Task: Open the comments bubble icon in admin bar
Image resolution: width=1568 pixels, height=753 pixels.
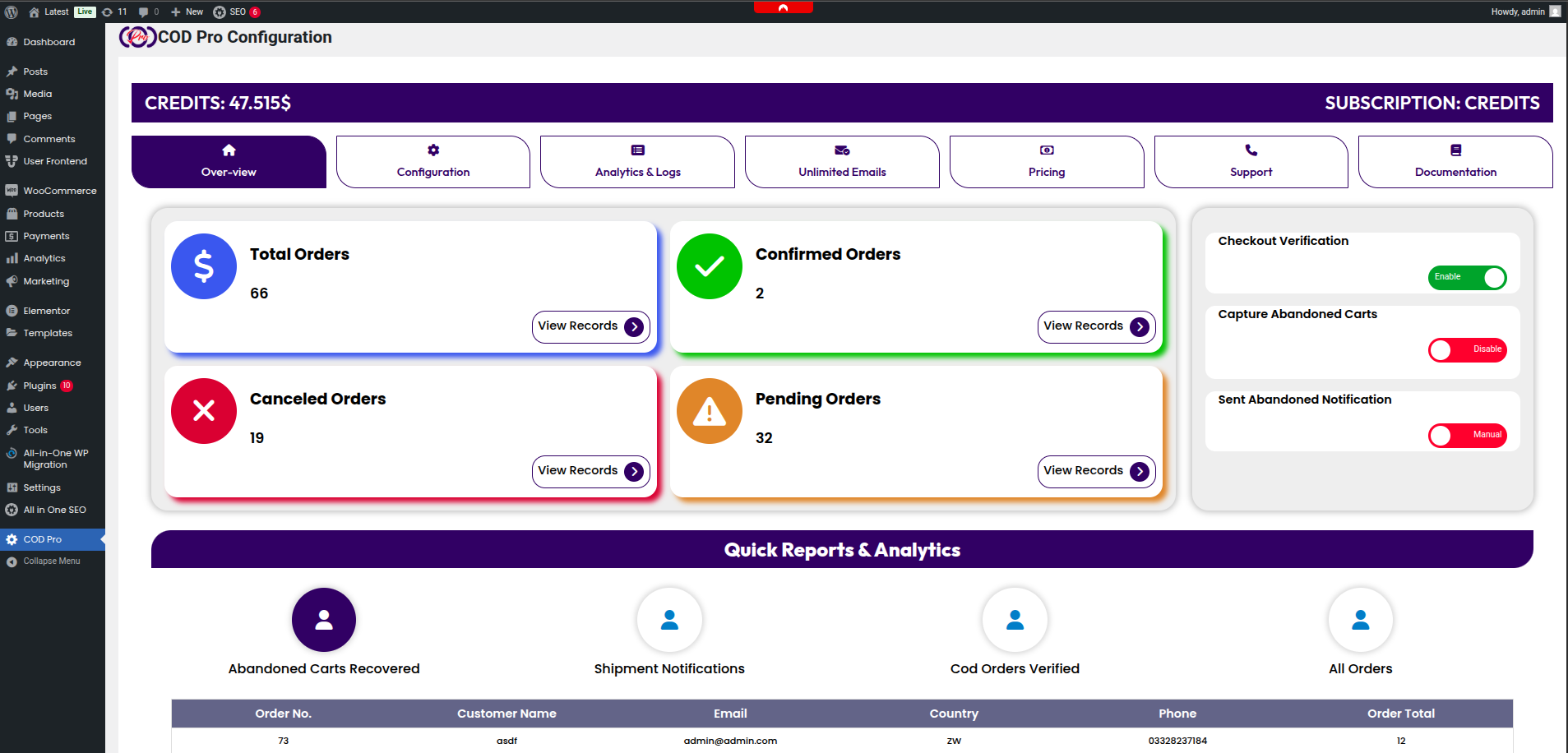Action: tap(144, 12)
